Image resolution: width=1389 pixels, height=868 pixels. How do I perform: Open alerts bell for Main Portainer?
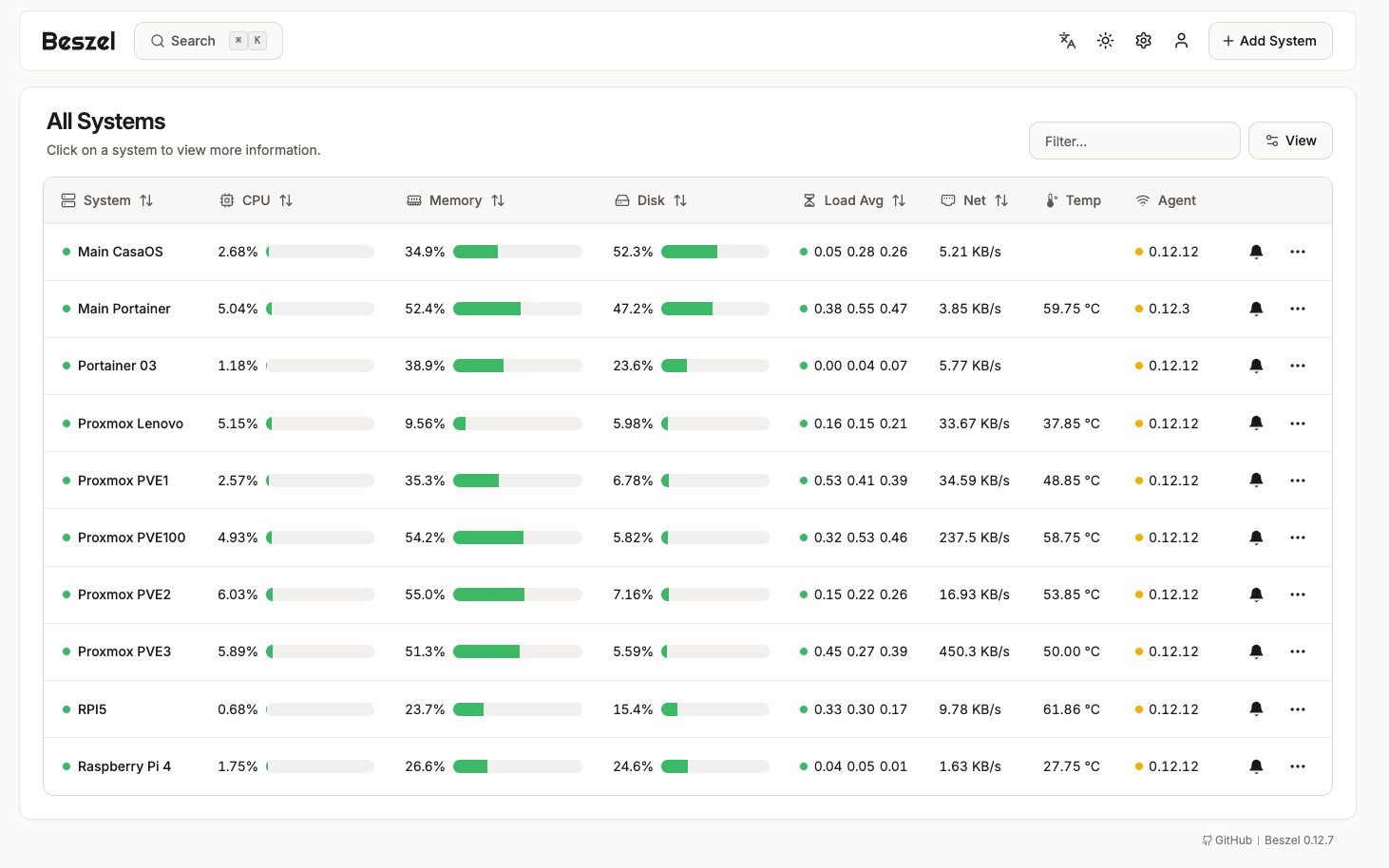1256,309
